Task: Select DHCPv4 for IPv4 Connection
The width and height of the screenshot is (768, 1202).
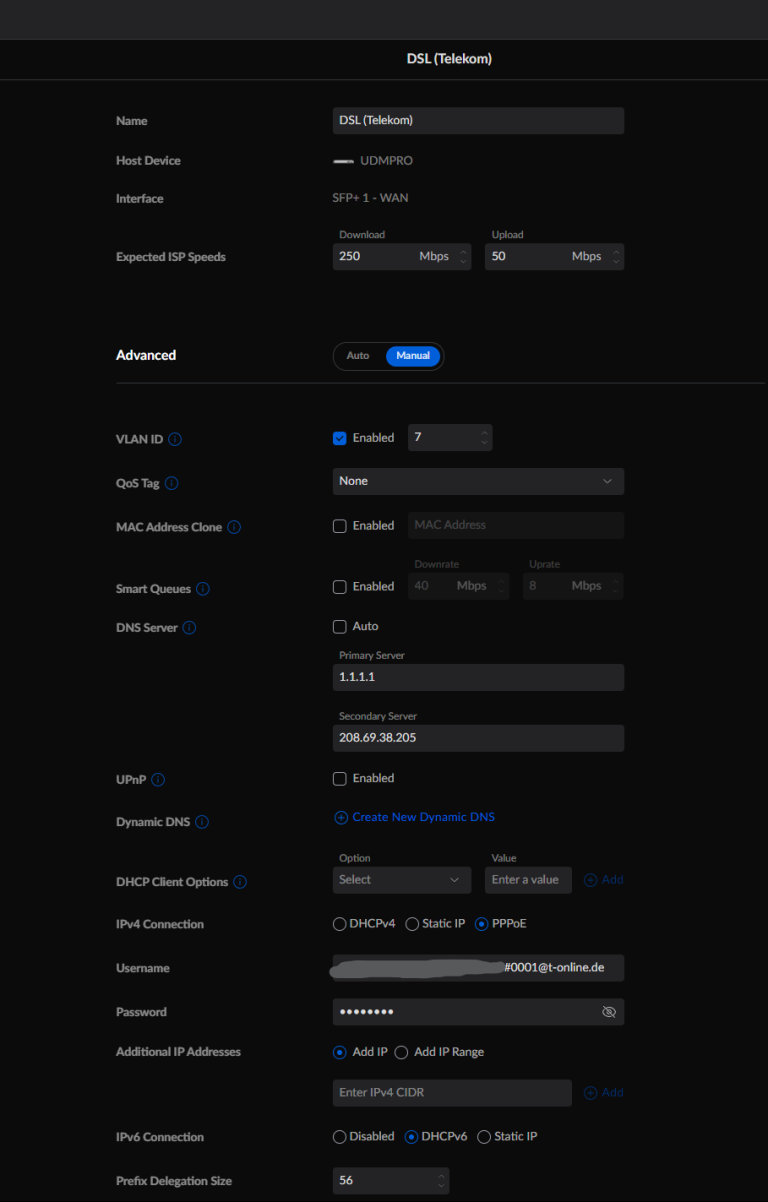Action: [x=340, y=924]
